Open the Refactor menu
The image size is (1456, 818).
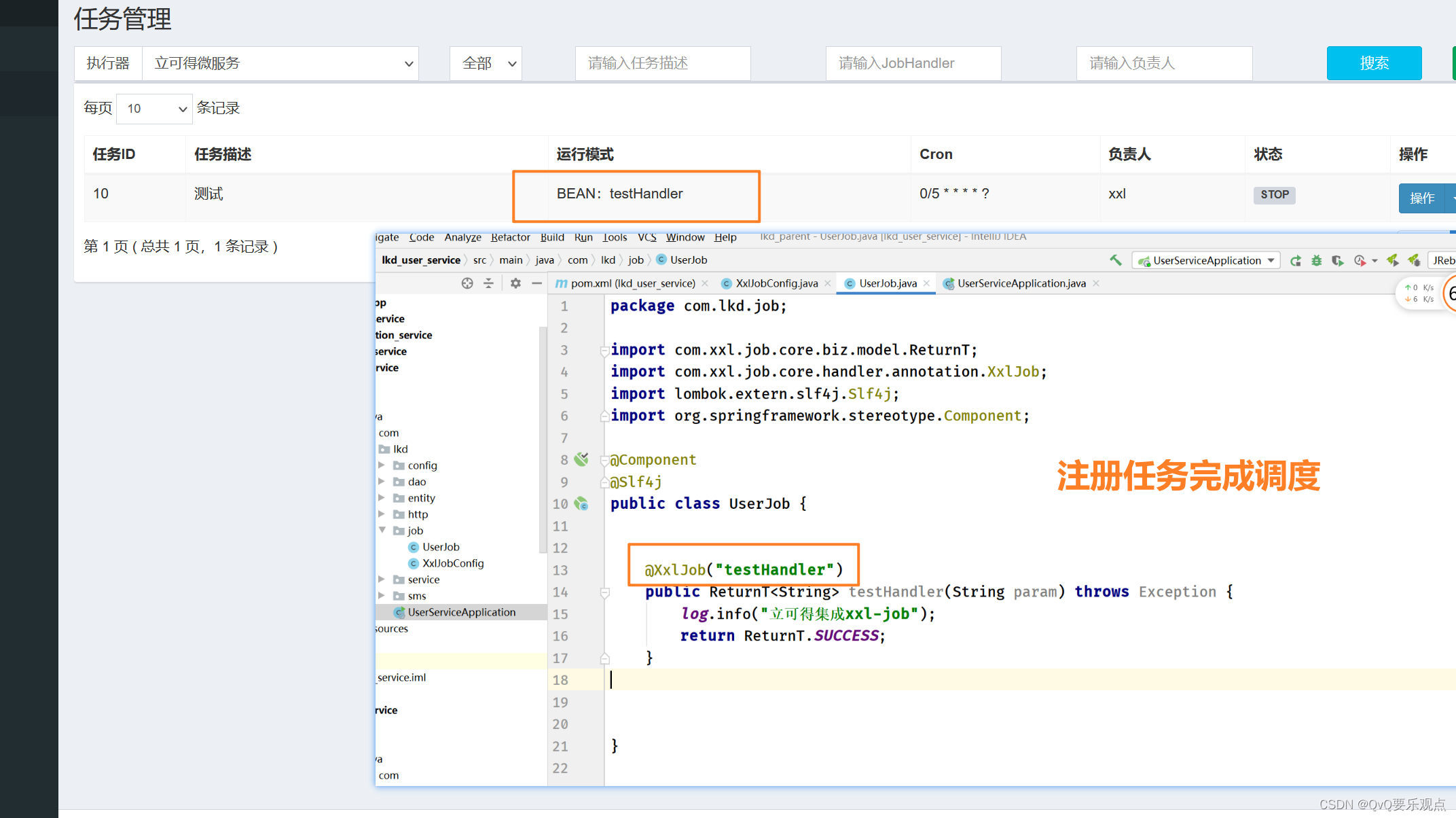[x=510, y=237]
